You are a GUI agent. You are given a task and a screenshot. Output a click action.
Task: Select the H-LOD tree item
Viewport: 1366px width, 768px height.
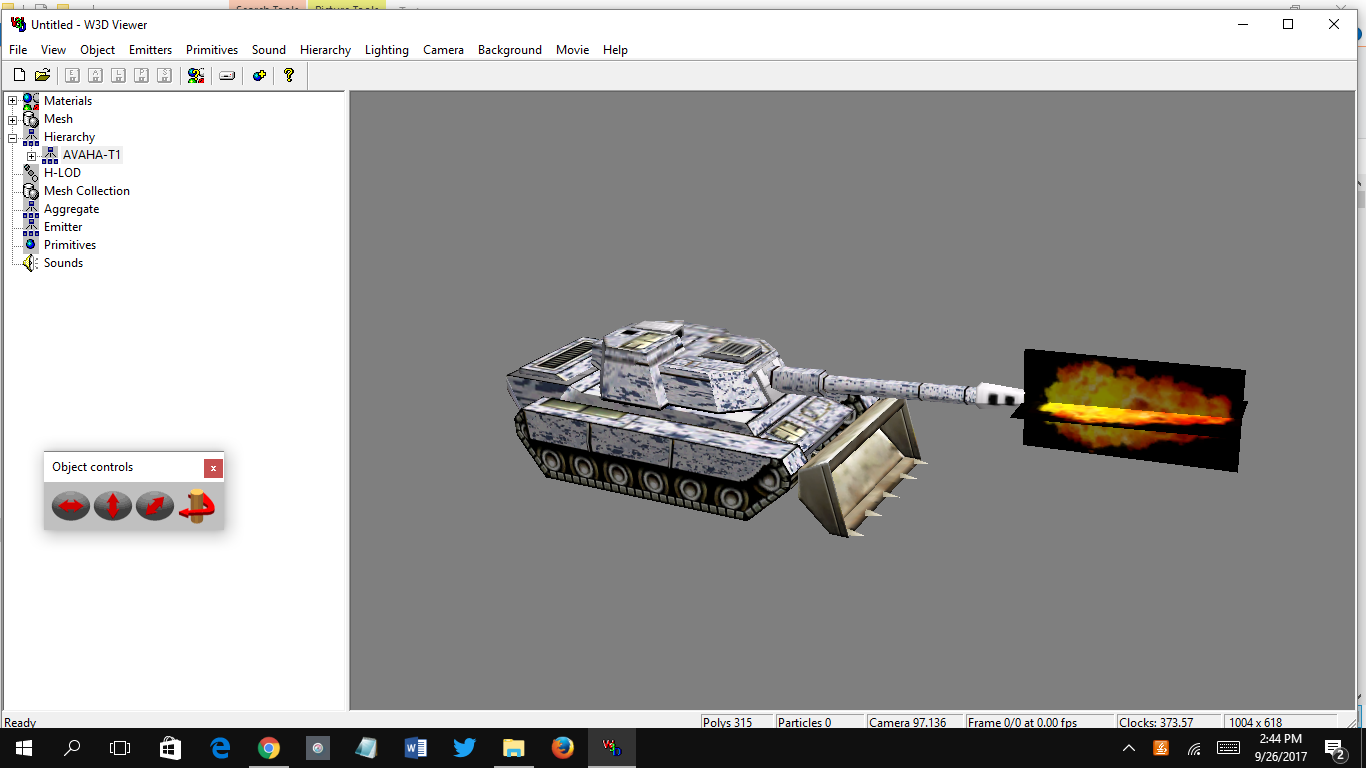(x=62, y=173)
